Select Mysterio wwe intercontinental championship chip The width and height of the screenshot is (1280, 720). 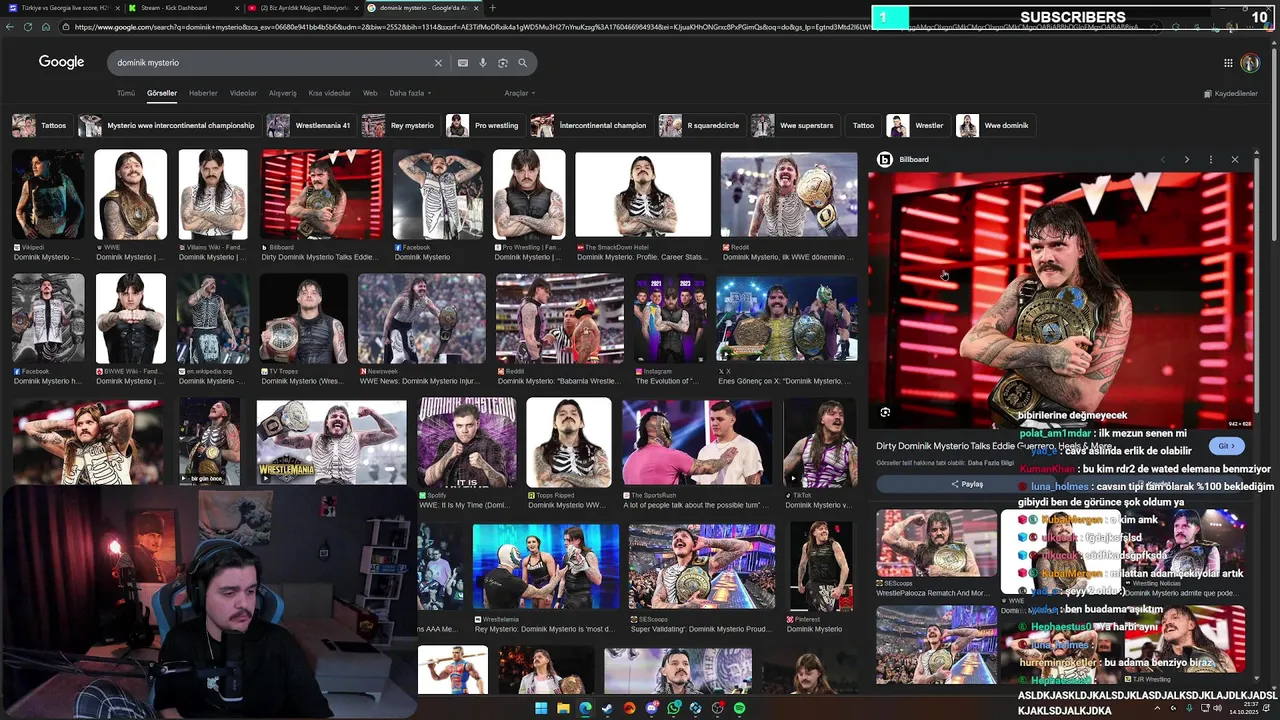[168, 125]
